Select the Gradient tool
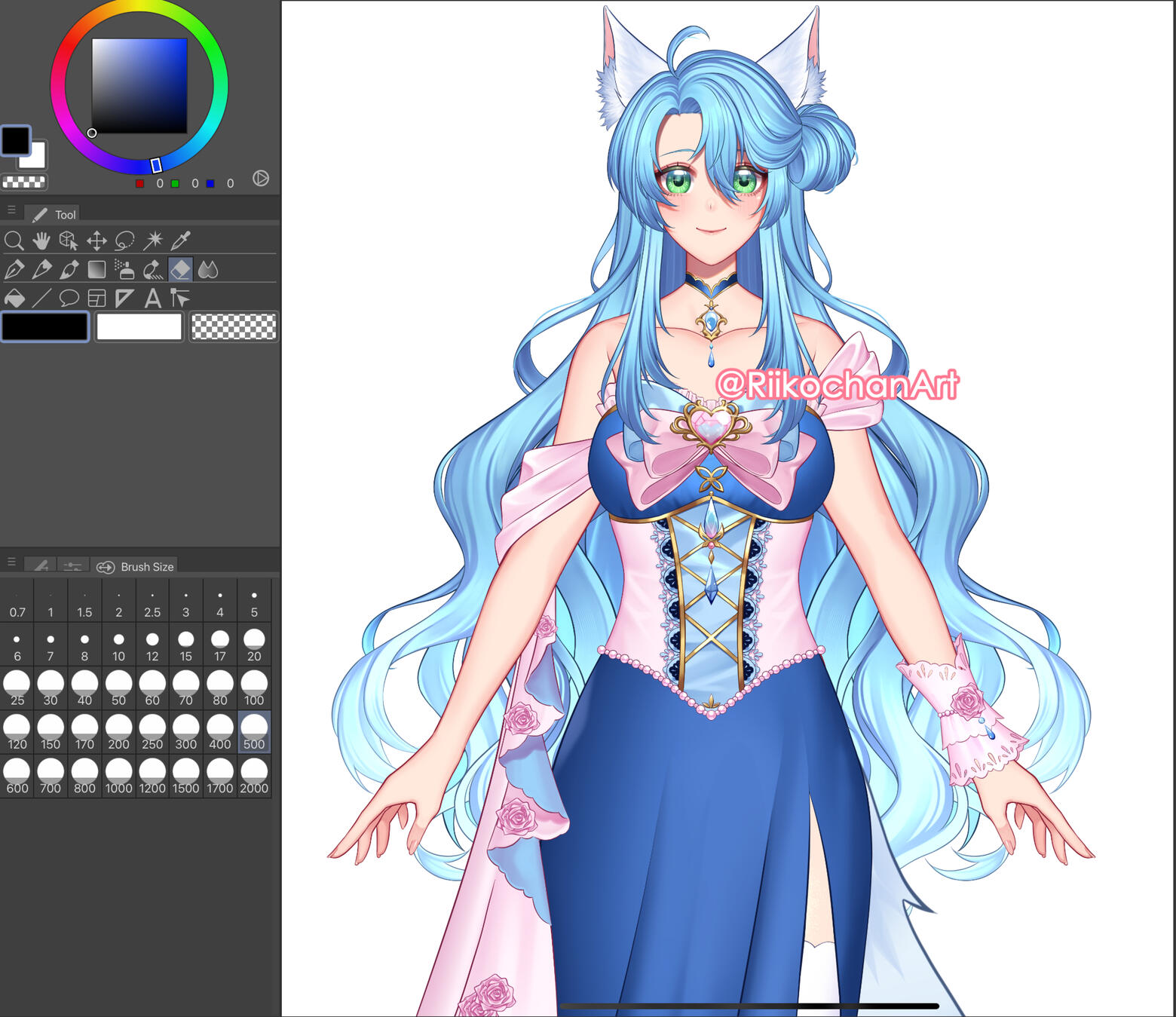 96,269
